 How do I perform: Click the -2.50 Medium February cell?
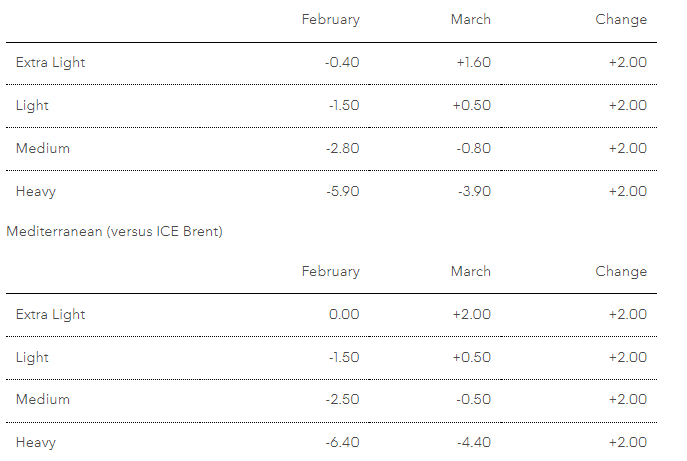click(x=342, y=399)
